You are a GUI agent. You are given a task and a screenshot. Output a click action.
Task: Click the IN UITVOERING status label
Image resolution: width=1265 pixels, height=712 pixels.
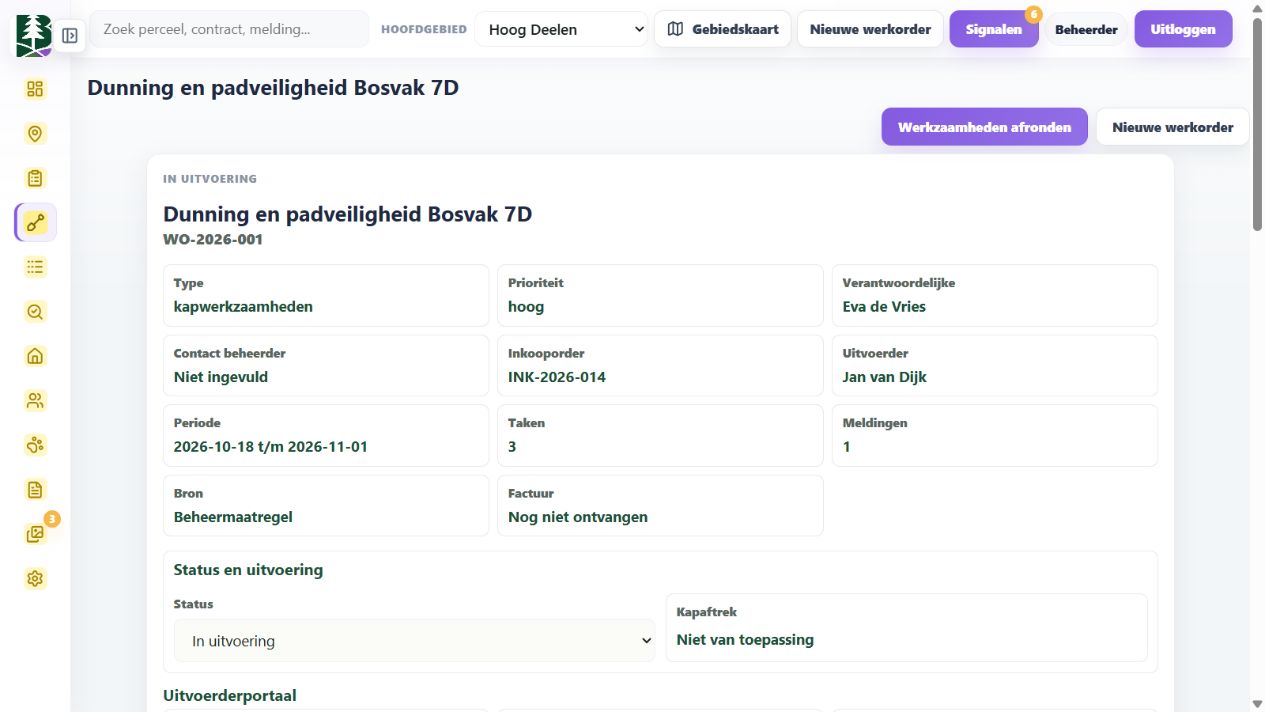(210, 179)
